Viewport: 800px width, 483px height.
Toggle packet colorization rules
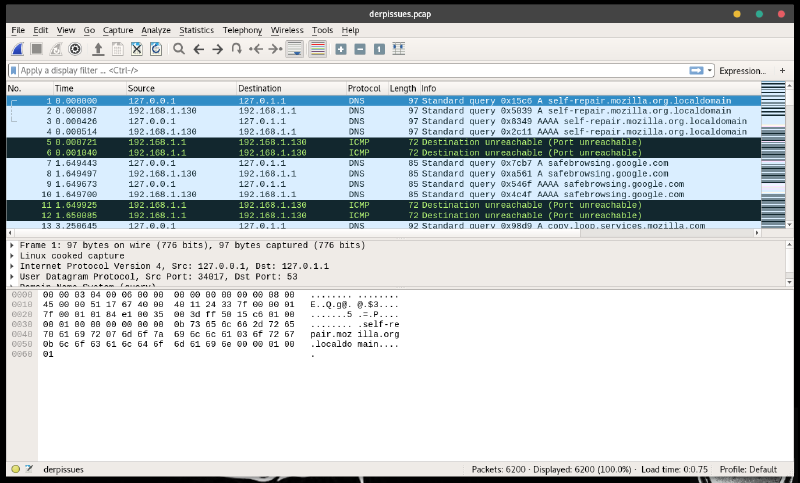coord(319,48)
